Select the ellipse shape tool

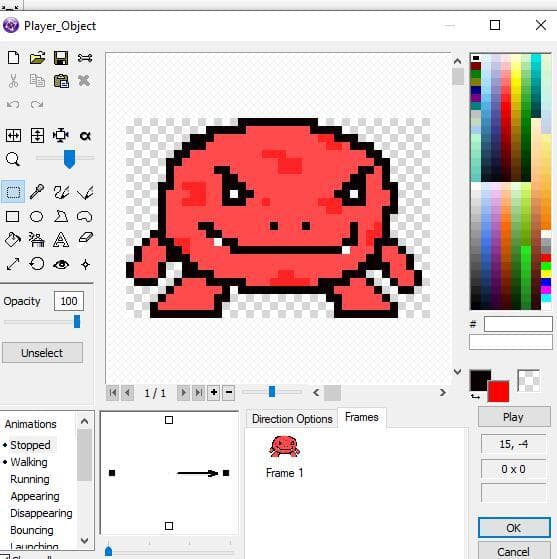click(36, 216)
